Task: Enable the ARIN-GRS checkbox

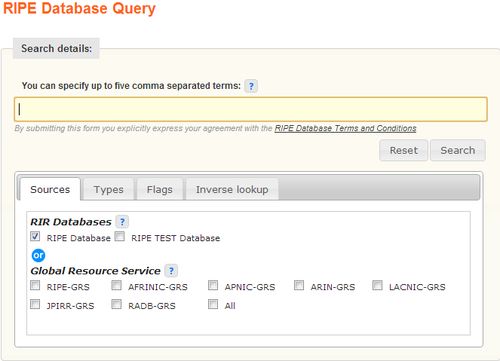Action: click(299, 285)
